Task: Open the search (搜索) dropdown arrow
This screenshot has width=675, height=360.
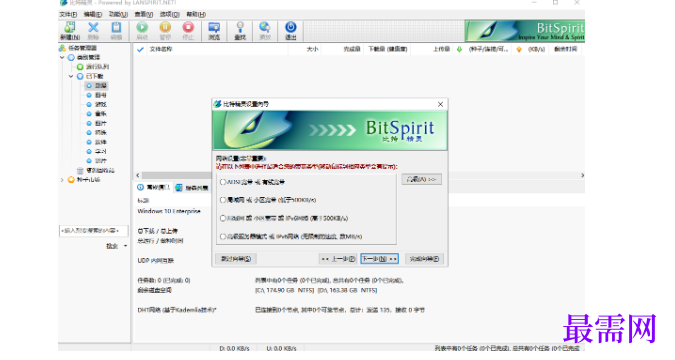Action: 125,246
